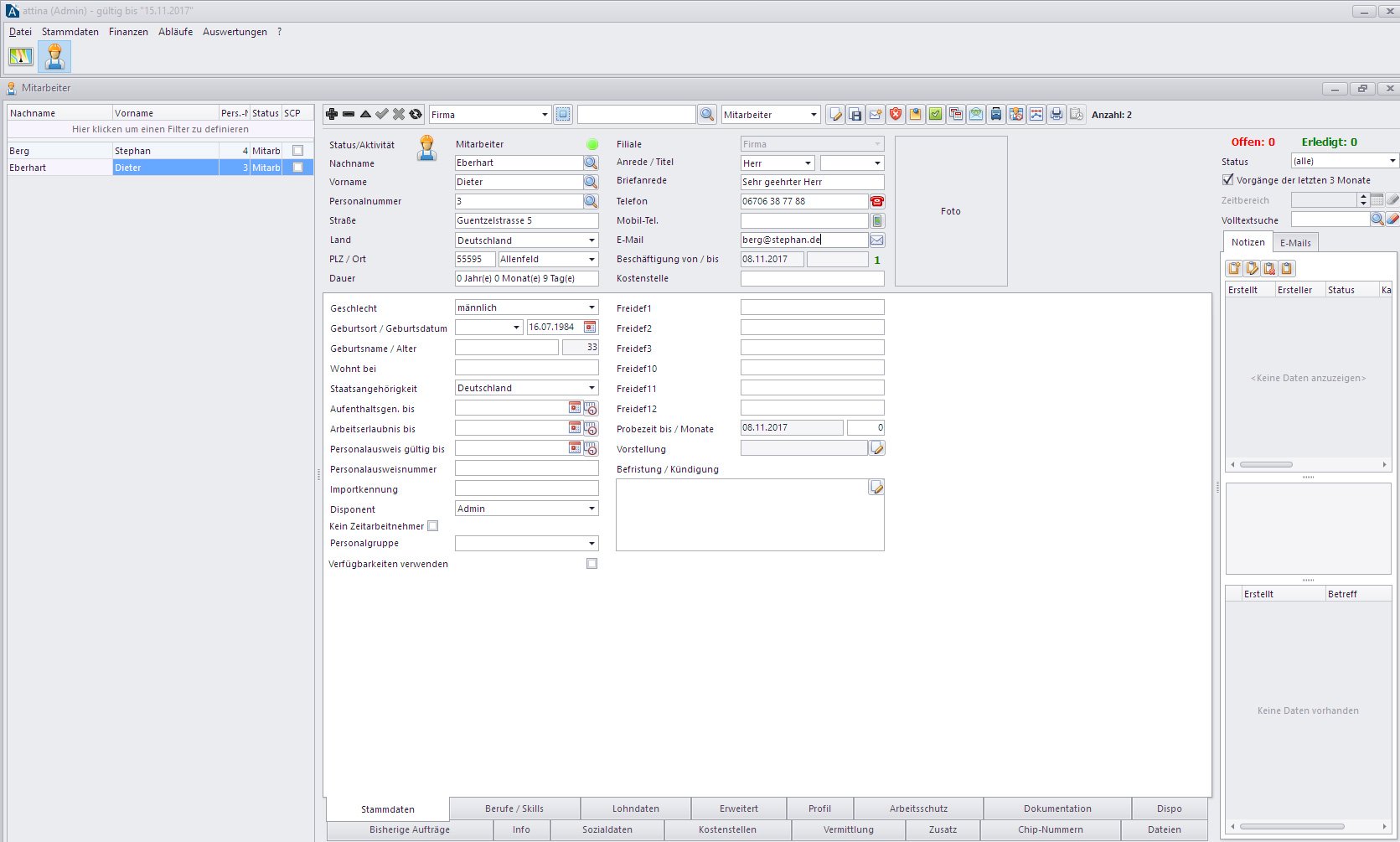Click the red telephone icon beside Telefon
This screenshot has height=842, width=1400.
[x=877, y=201]
